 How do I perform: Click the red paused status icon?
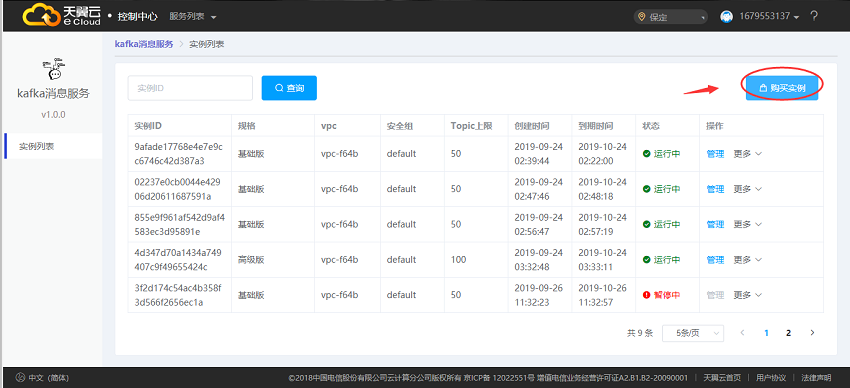[646, 295]
